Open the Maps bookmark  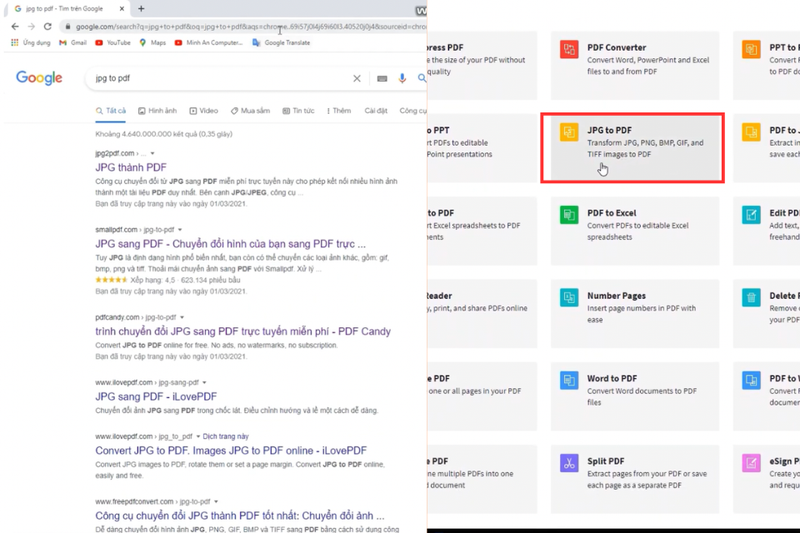coord(153,43)
